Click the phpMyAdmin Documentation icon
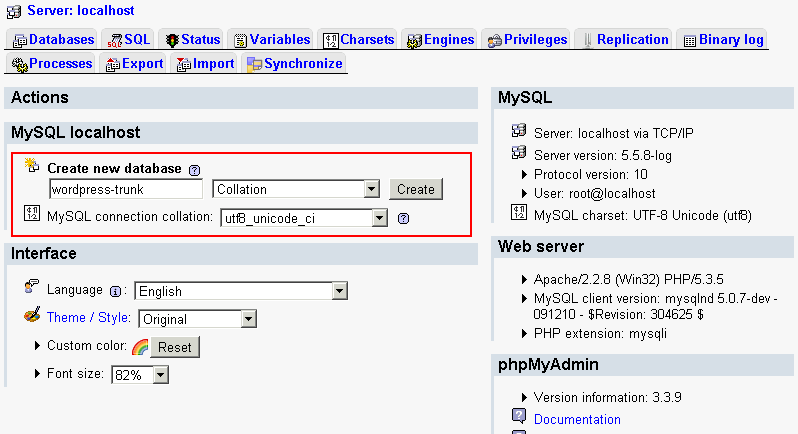798x434 pixels. point(519,418)
